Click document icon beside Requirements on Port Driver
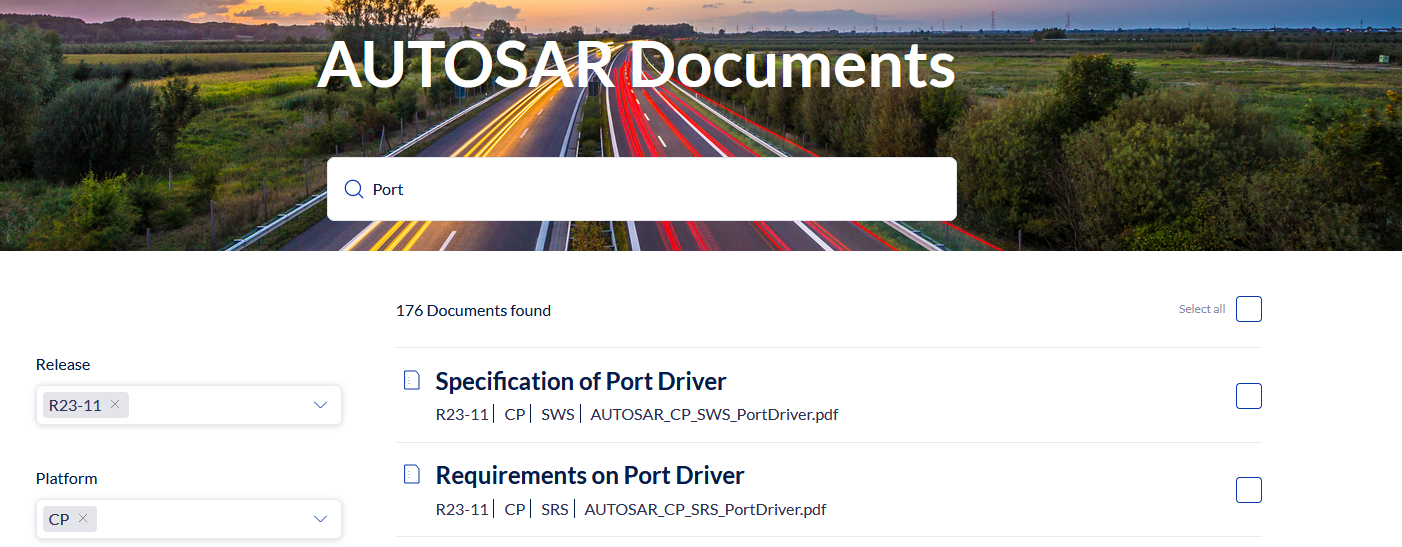Viewport: 1402px width, 547px height. [411, 474]
